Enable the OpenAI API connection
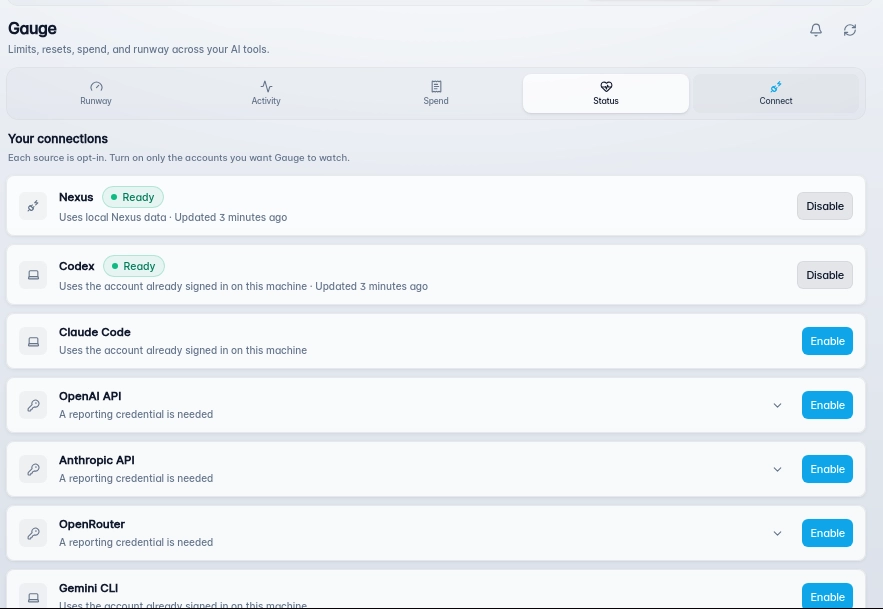The height and width of the screenshot is (609, 883). click(827, 405)
